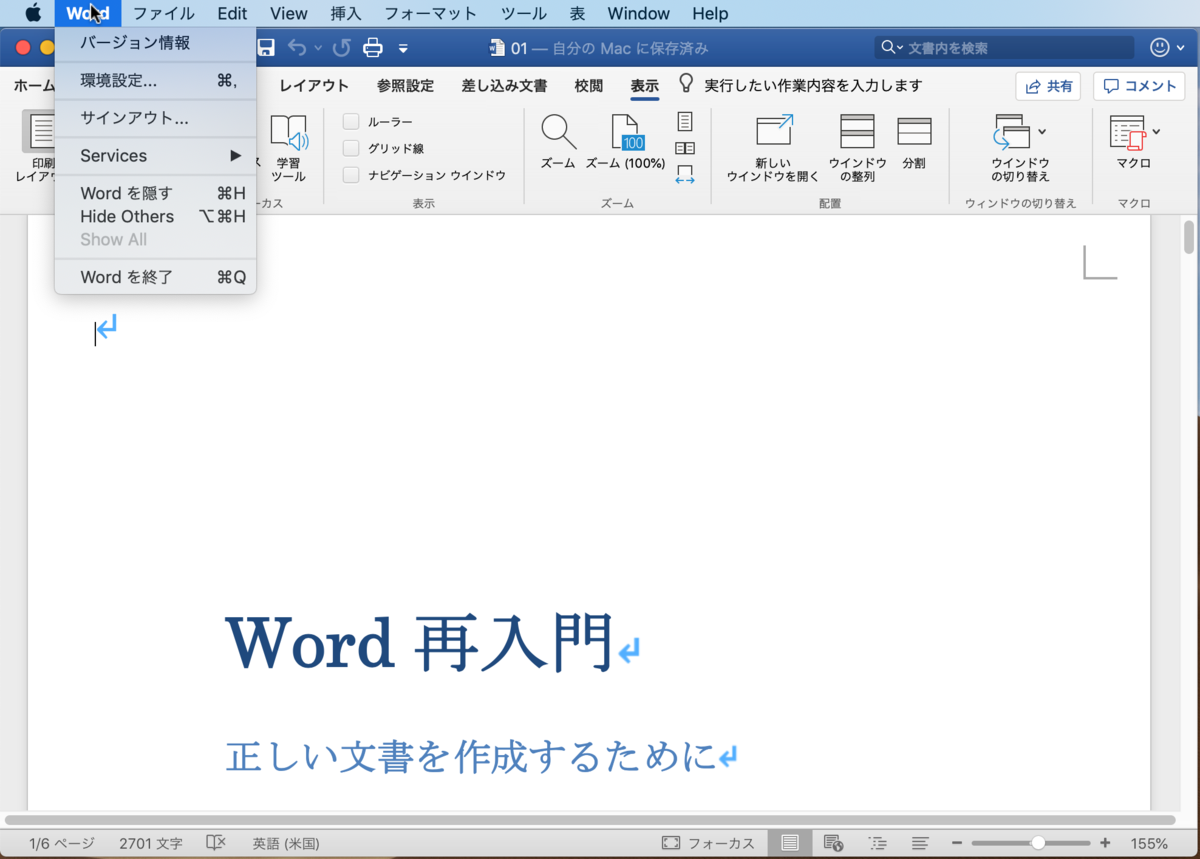
Task: Toggle the Navigation Window (ナビゲーション ウインドウ) checkbox
Action: tap(351, 175)
